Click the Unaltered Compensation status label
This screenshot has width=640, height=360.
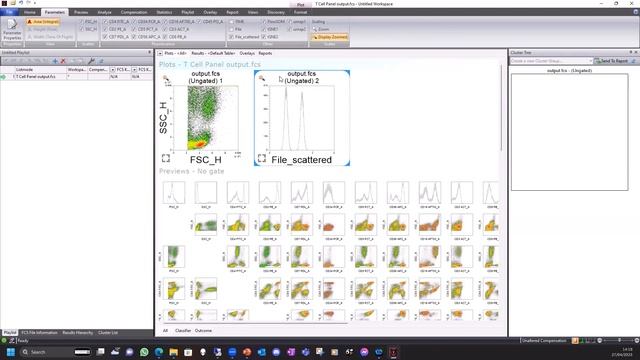click(x=544, y=340)
